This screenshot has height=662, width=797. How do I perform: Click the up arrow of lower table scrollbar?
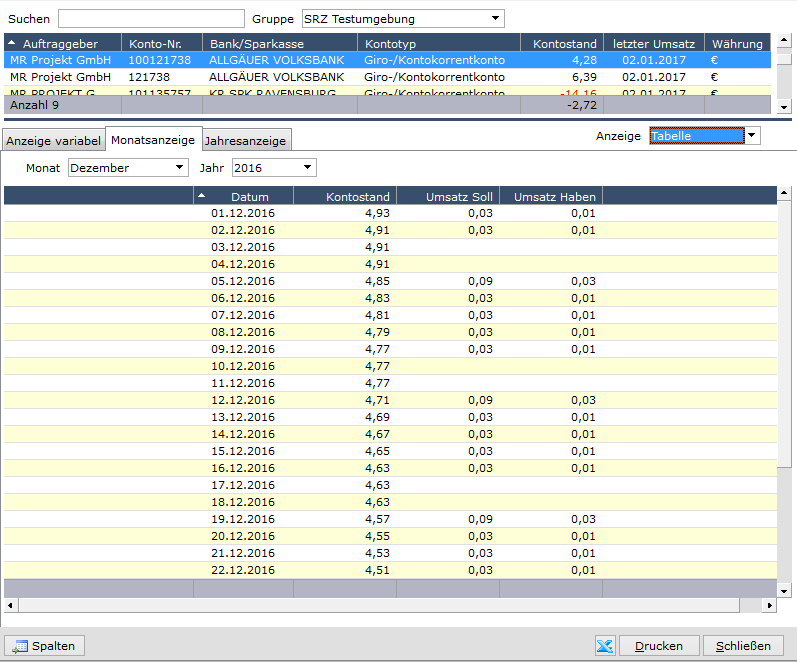(x=784, y=193)
